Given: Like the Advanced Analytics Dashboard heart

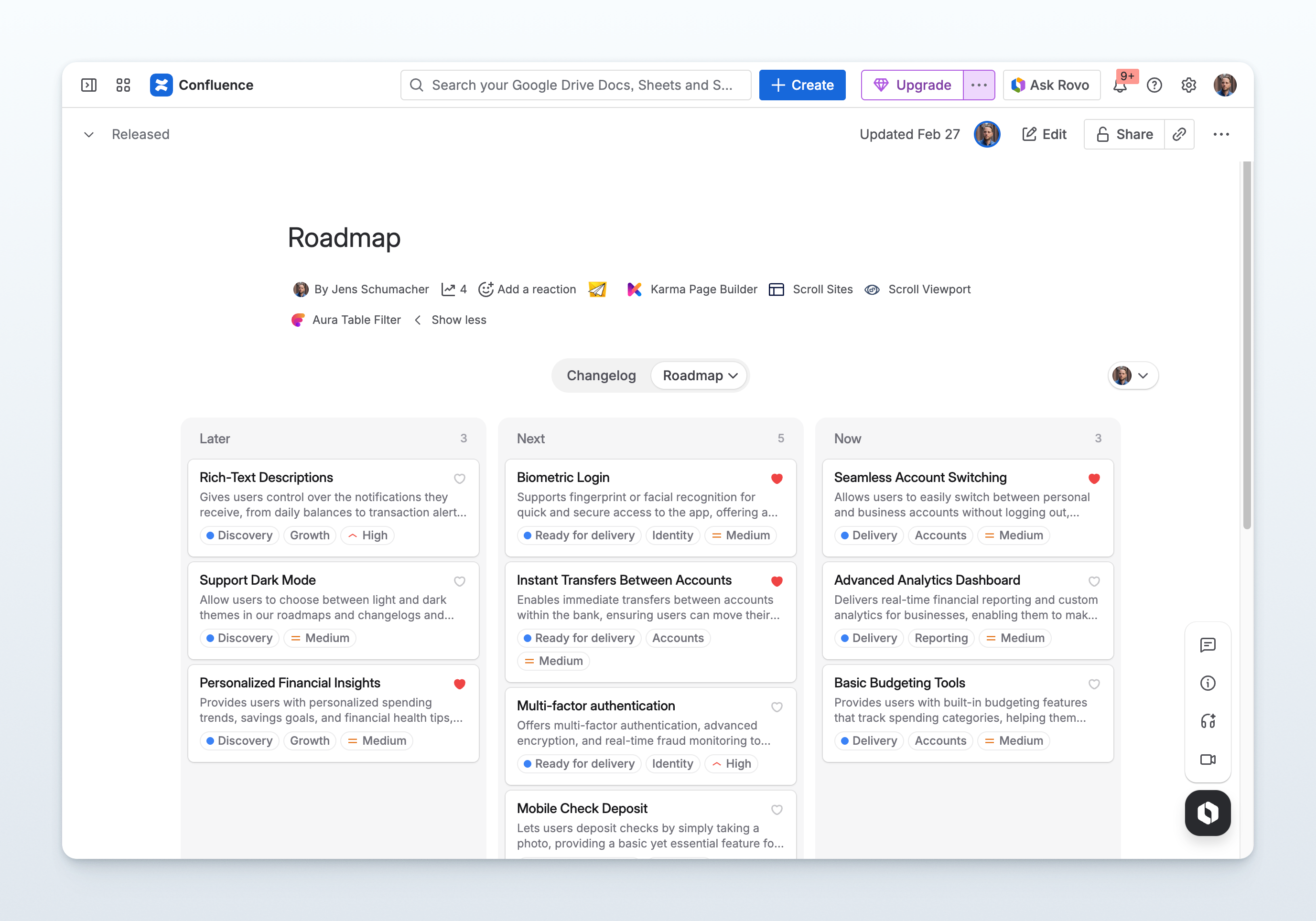Looking at the screenshot, I should coord(1094,580).
